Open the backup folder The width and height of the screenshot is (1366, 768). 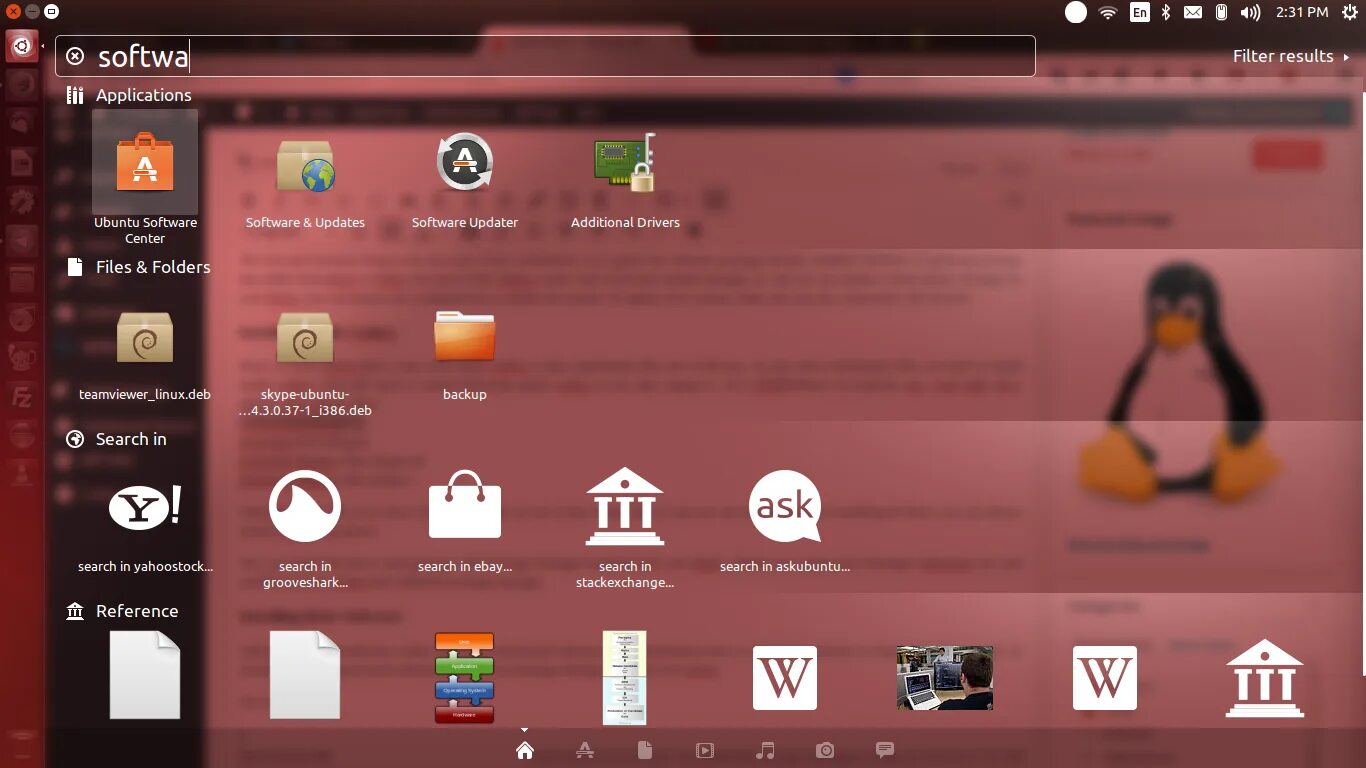(x=465, y=353)
